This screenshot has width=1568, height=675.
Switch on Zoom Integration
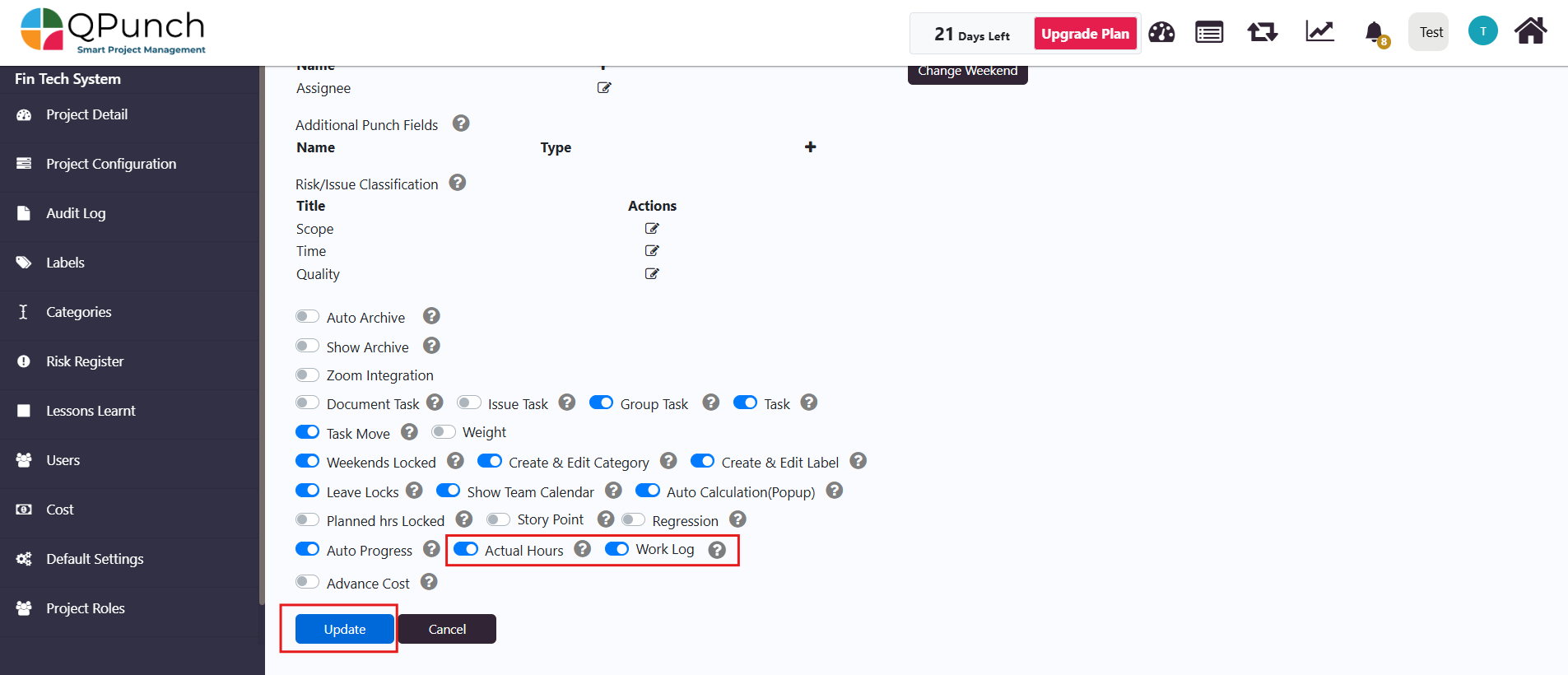(x=308, y=375)
